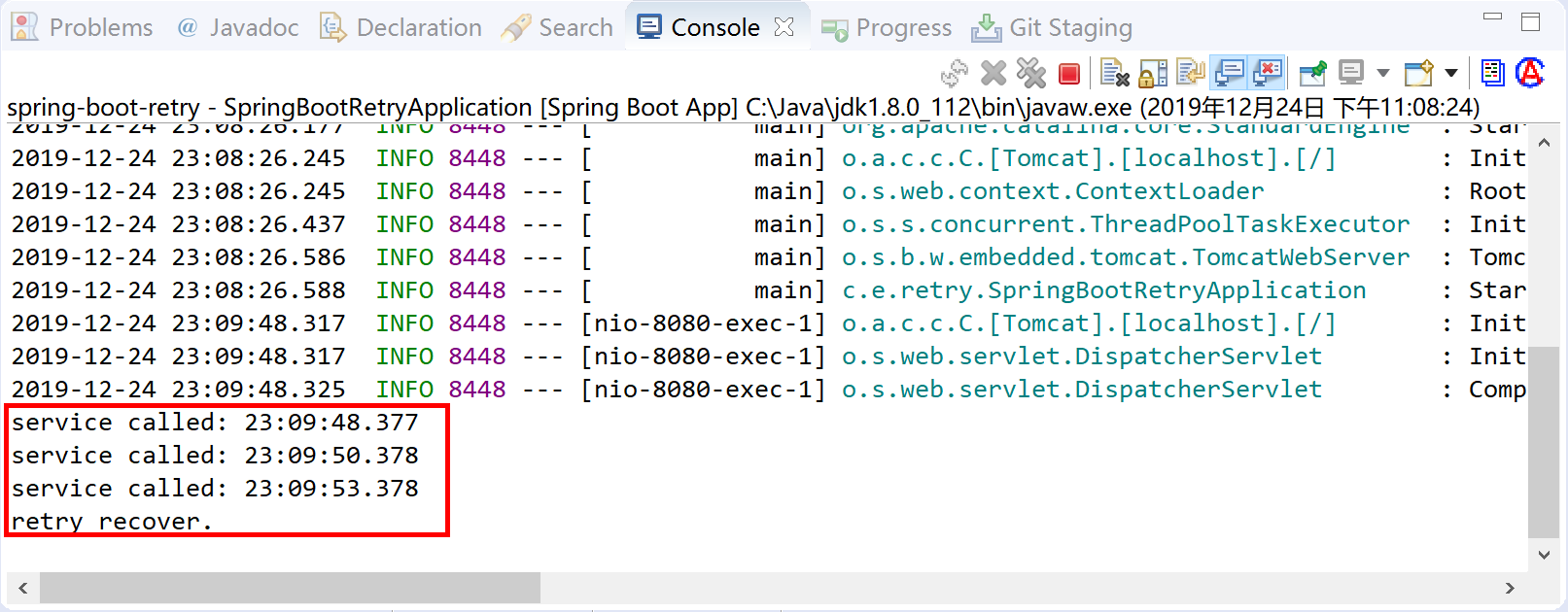Click the horizontal scrollbar thumb
This screenshot has height=612, width=1568.
click(290, 588)
